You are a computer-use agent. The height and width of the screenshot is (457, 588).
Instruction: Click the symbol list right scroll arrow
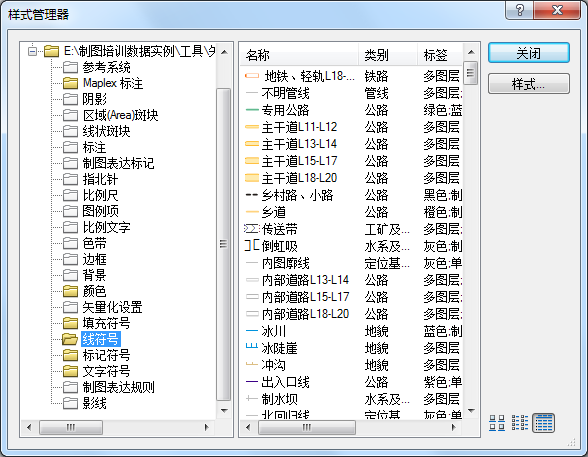[x=454, y=427]
